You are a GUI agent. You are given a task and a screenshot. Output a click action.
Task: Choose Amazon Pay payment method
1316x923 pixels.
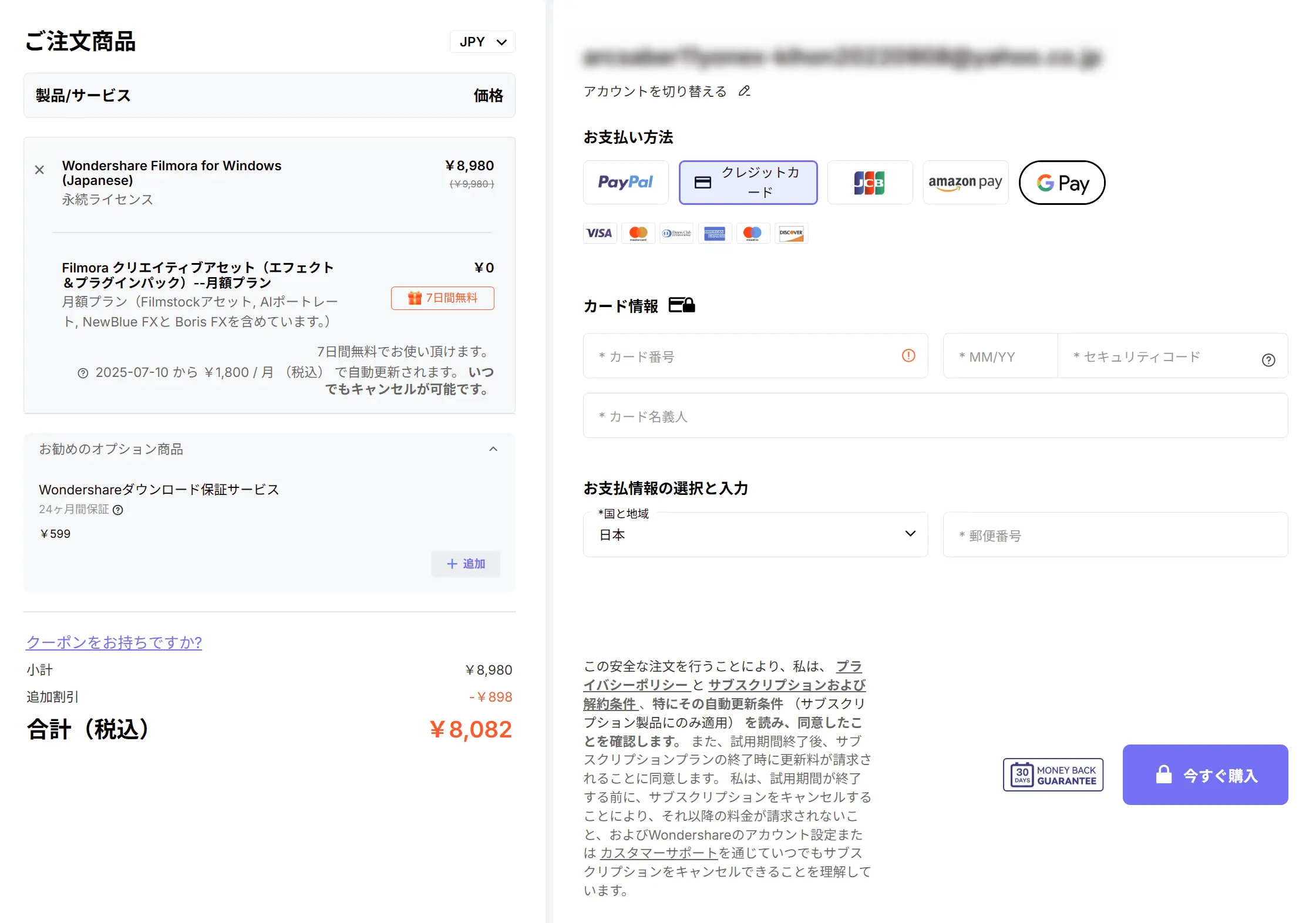(965, 183)
